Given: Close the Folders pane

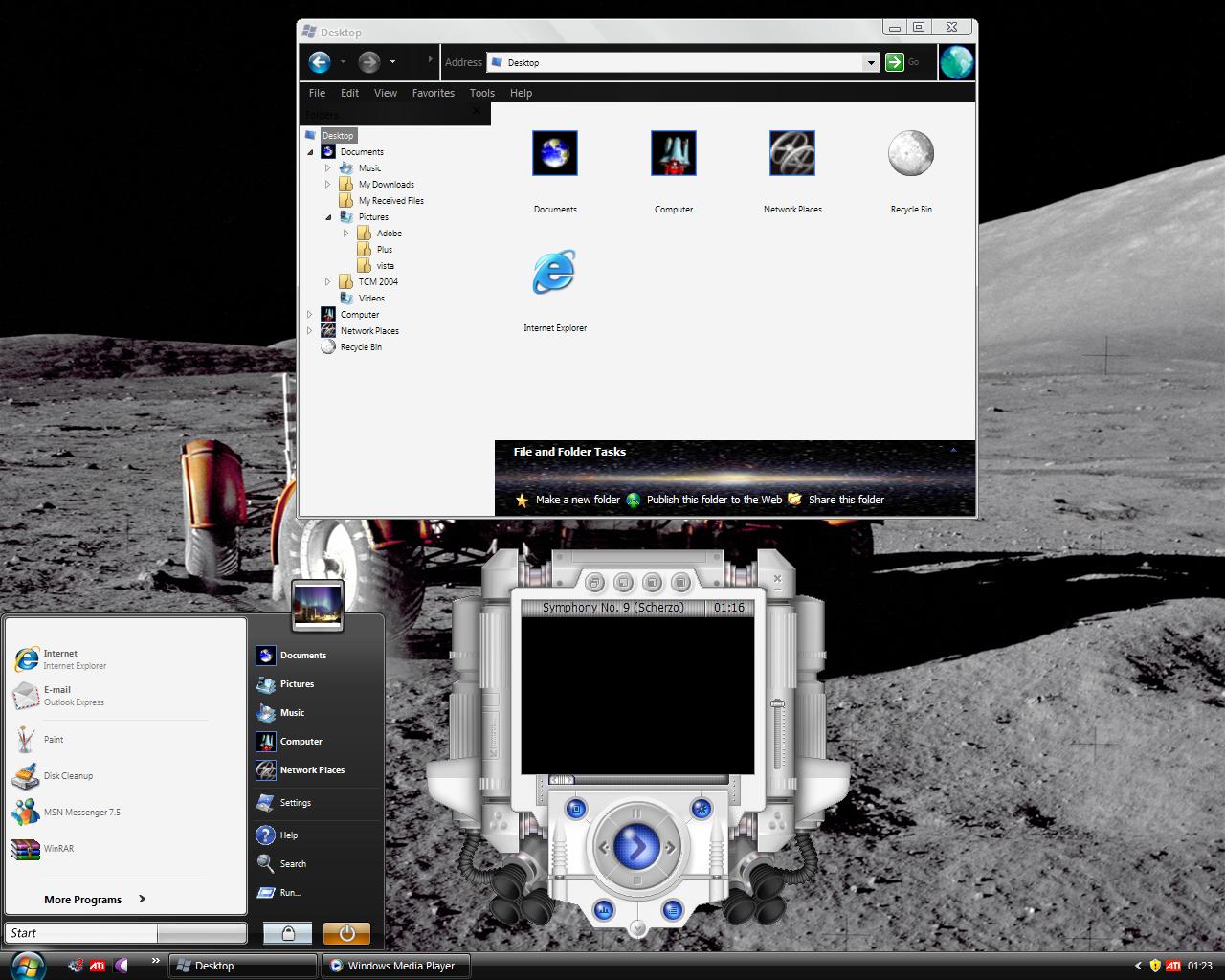Looking at the screenshot, I should pos(477,111).
